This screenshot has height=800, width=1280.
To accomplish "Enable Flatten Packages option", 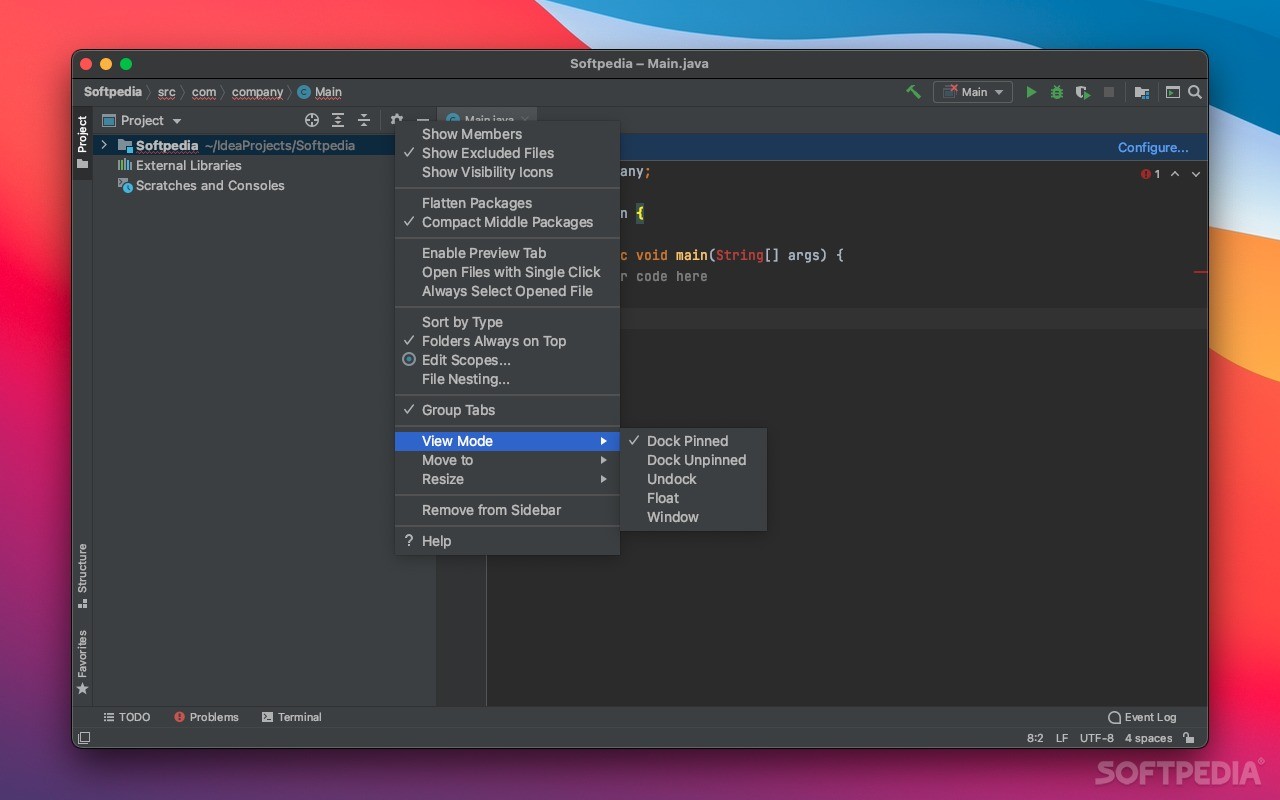I will click(x=508, y=203).
